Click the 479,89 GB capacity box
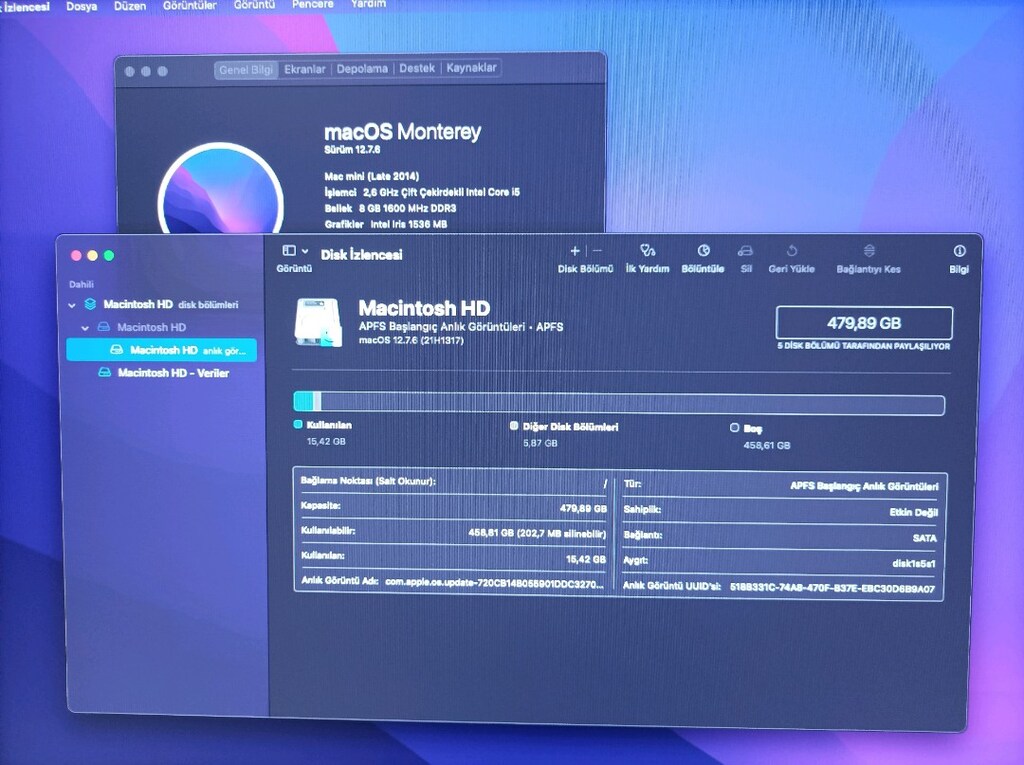The height and width of the screenshot is (765, 1024). (x=864, y=323)
